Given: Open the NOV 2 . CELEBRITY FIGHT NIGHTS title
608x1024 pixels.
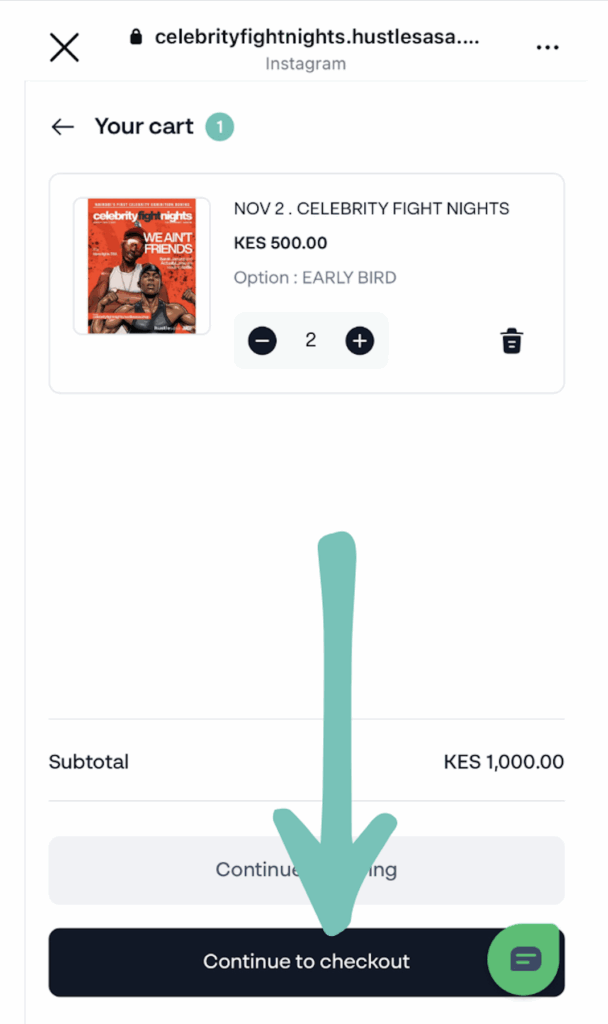Looking at the screenshot, I should [x=371, y=209].
